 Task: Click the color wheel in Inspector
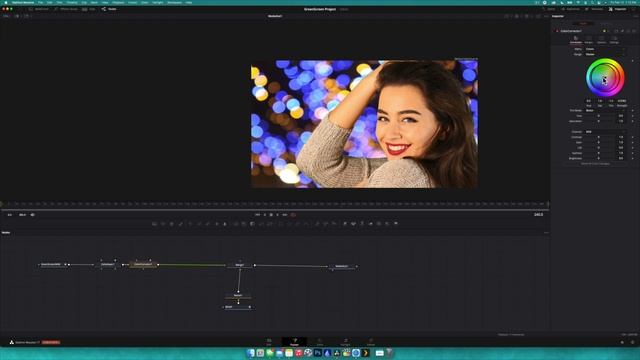coord(605,78)
